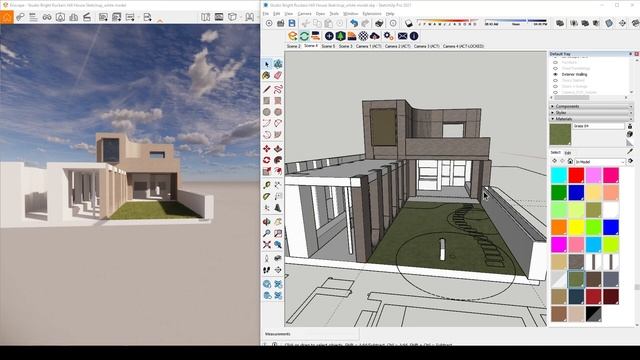Screen dimensions: 640x360
Task: Click the materials back arrow button
Action: (554, 161)
